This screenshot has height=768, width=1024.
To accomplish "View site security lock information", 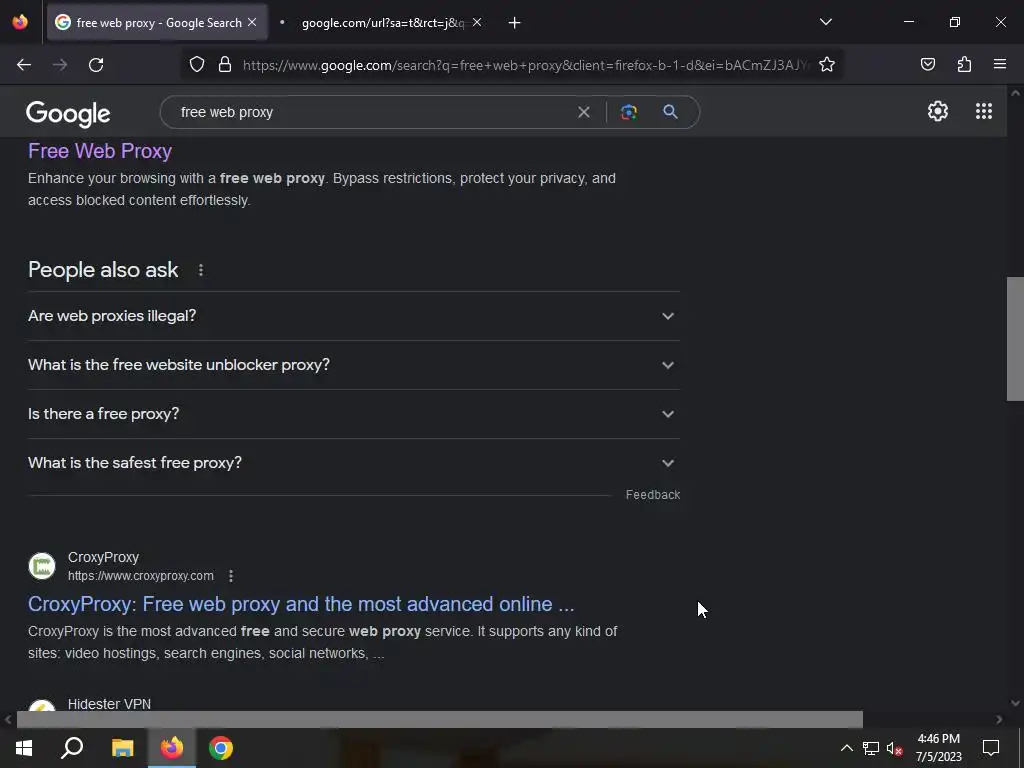I will tap(225, 65).
